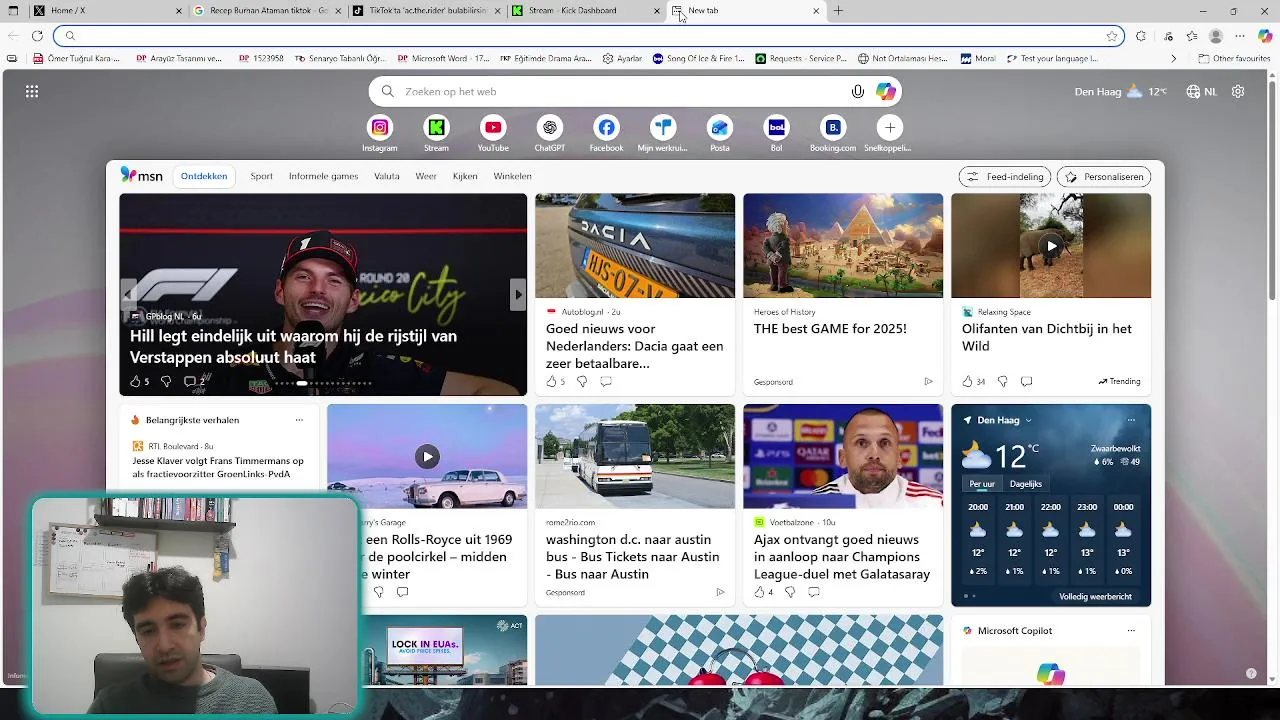Show more bookmarks with chevron
The image size is (1280, 720).
point(1173,59)
